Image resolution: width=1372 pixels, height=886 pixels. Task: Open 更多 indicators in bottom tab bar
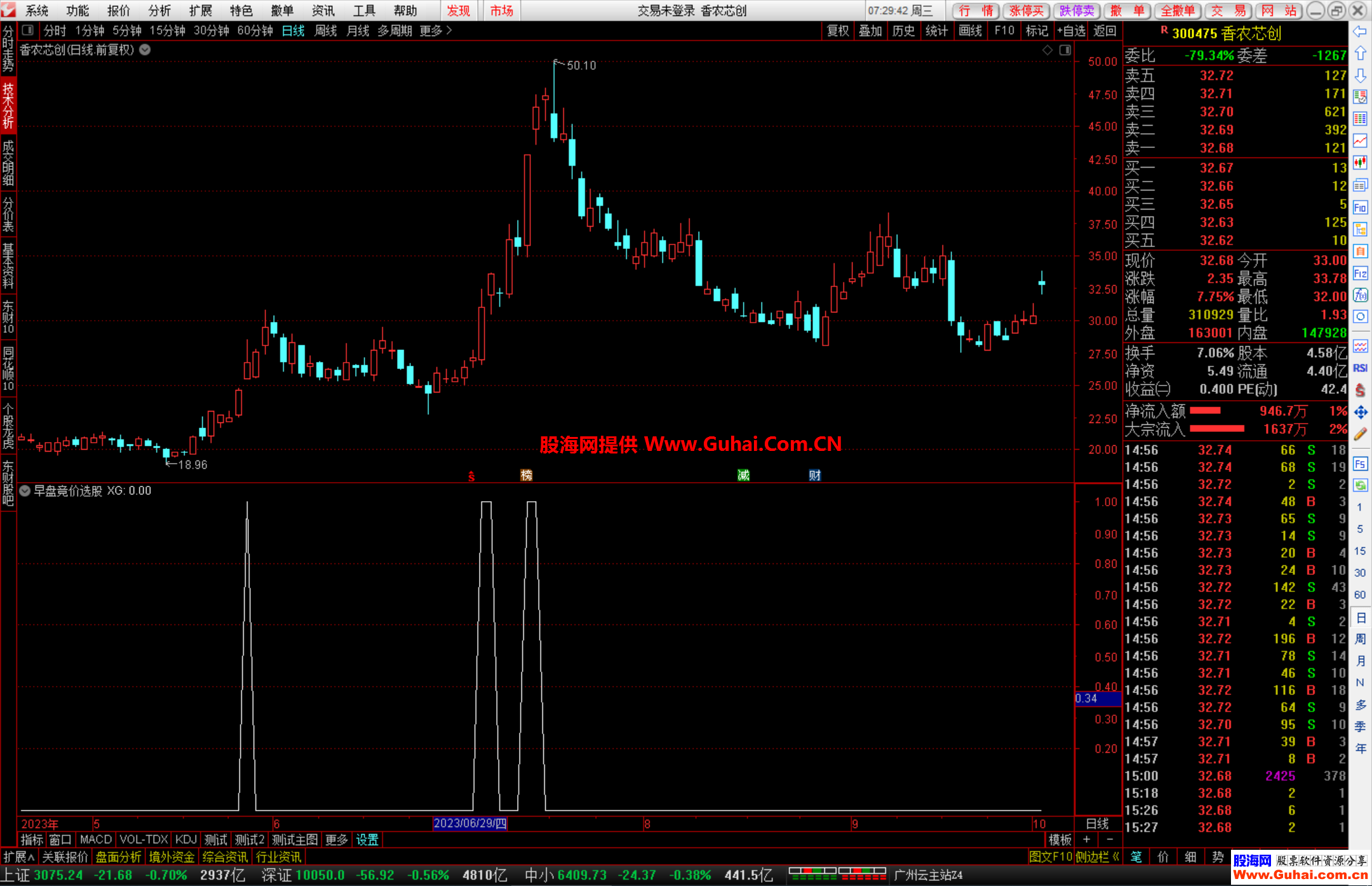(337, 840)
